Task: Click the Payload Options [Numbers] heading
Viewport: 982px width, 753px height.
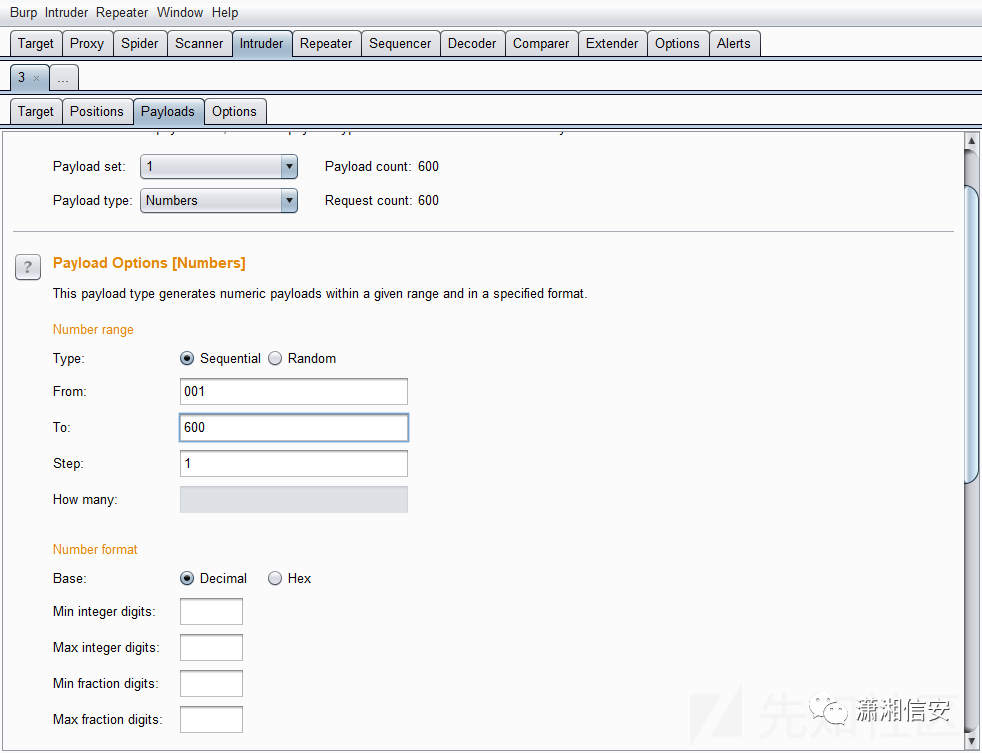Action: click(149, 263)
